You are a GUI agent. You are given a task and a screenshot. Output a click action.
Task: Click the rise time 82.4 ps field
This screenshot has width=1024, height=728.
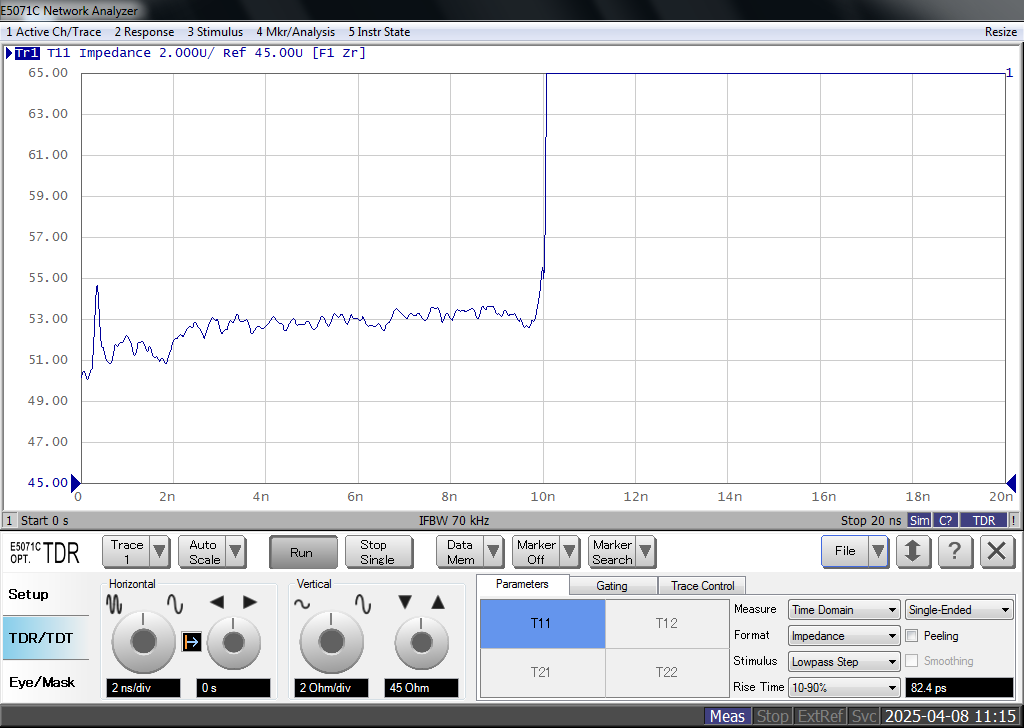(958, 688)
